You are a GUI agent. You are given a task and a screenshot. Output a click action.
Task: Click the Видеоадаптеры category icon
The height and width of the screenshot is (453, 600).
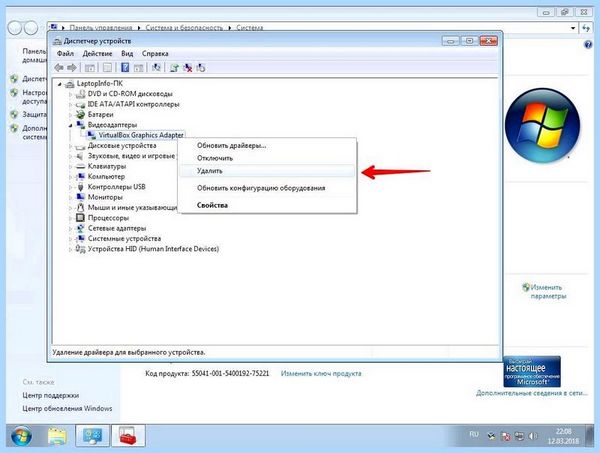click(80, 125)
